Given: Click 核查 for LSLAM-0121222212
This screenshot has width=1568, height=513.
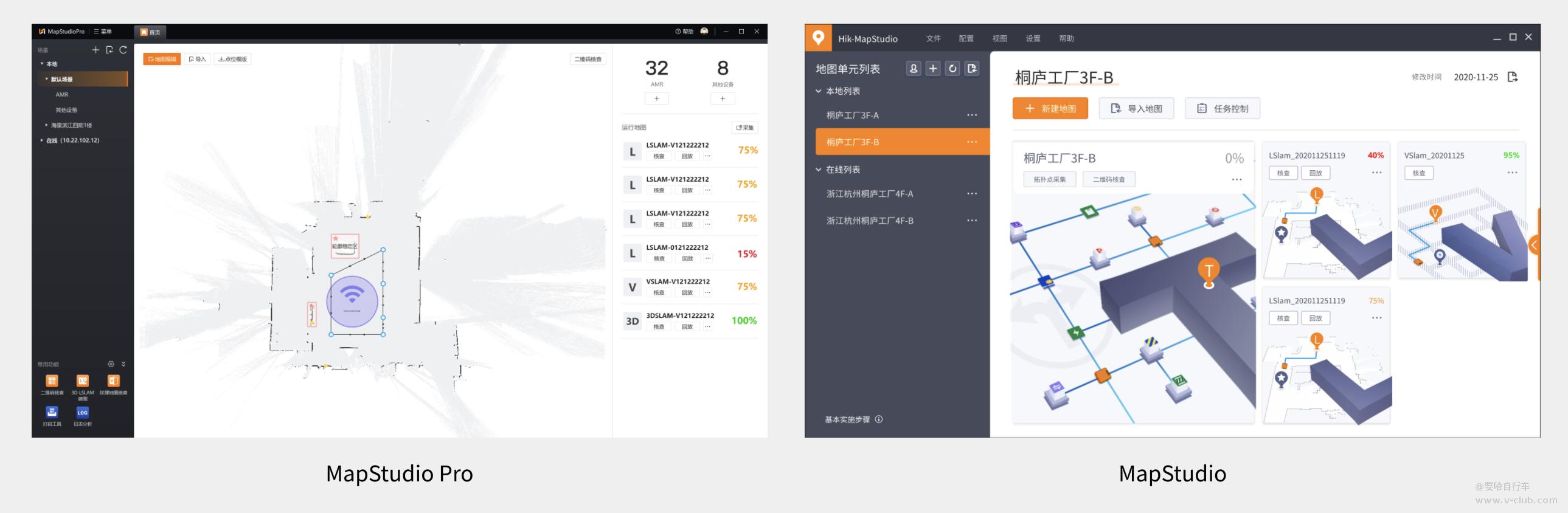Looking at the screenshot, I should click(x=659, y=259).
